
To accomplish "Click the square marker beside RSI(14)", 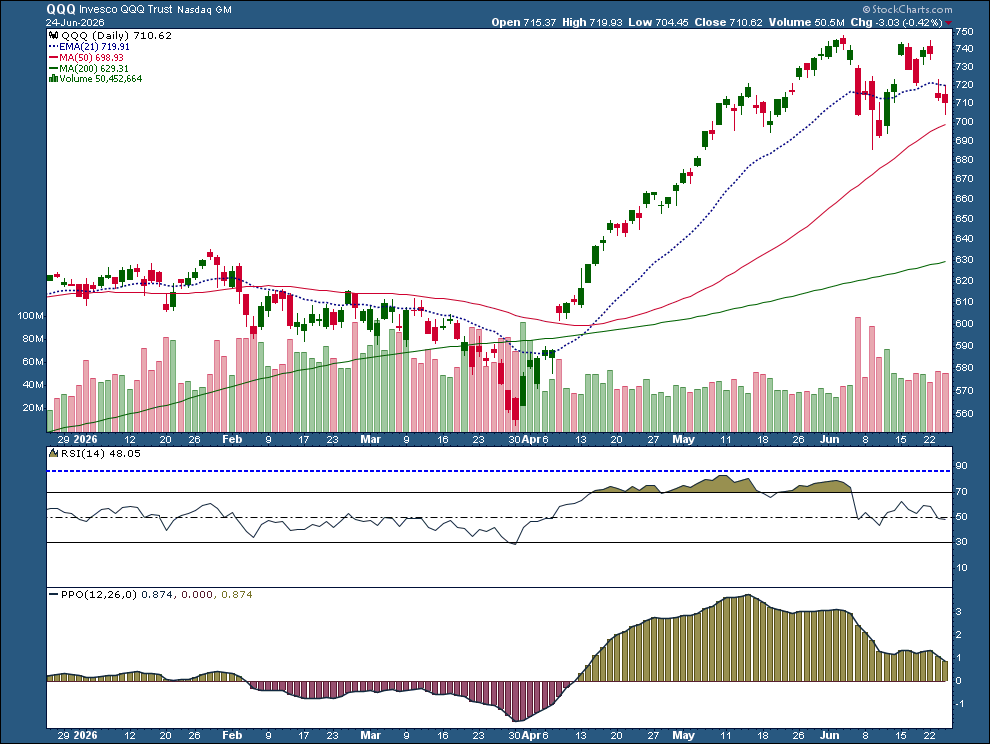I will point(53,453).
